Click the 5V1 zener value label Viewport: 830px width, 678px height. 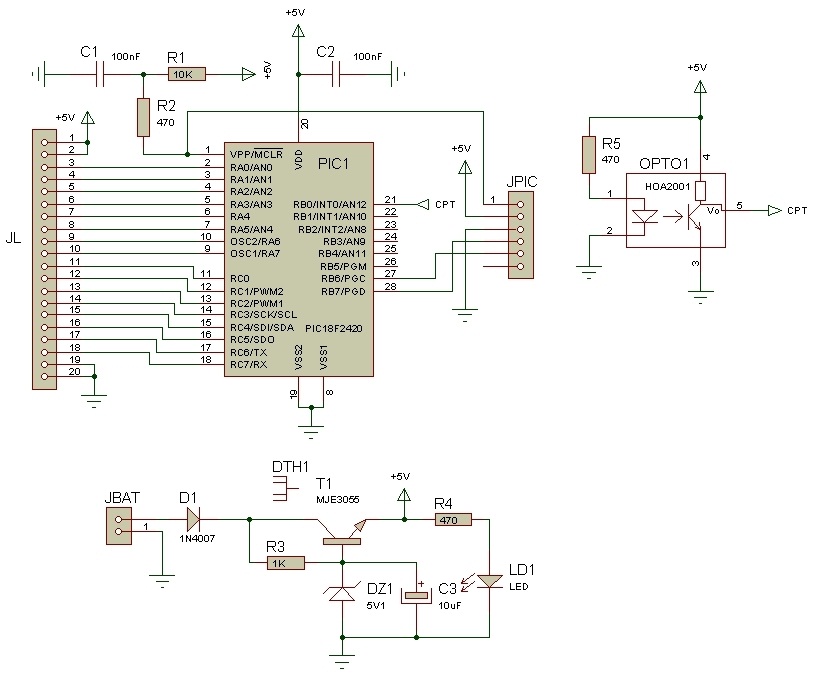click(x=375, y=605)
